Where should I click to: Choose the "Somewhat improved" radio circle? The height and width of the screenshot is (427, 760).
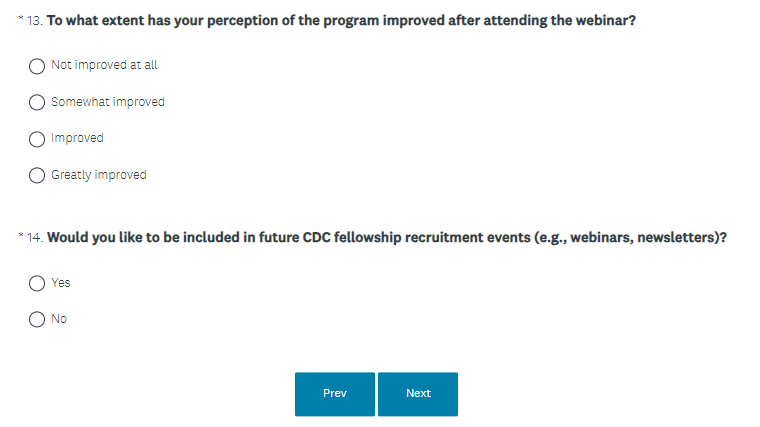(x=37, y=102)
